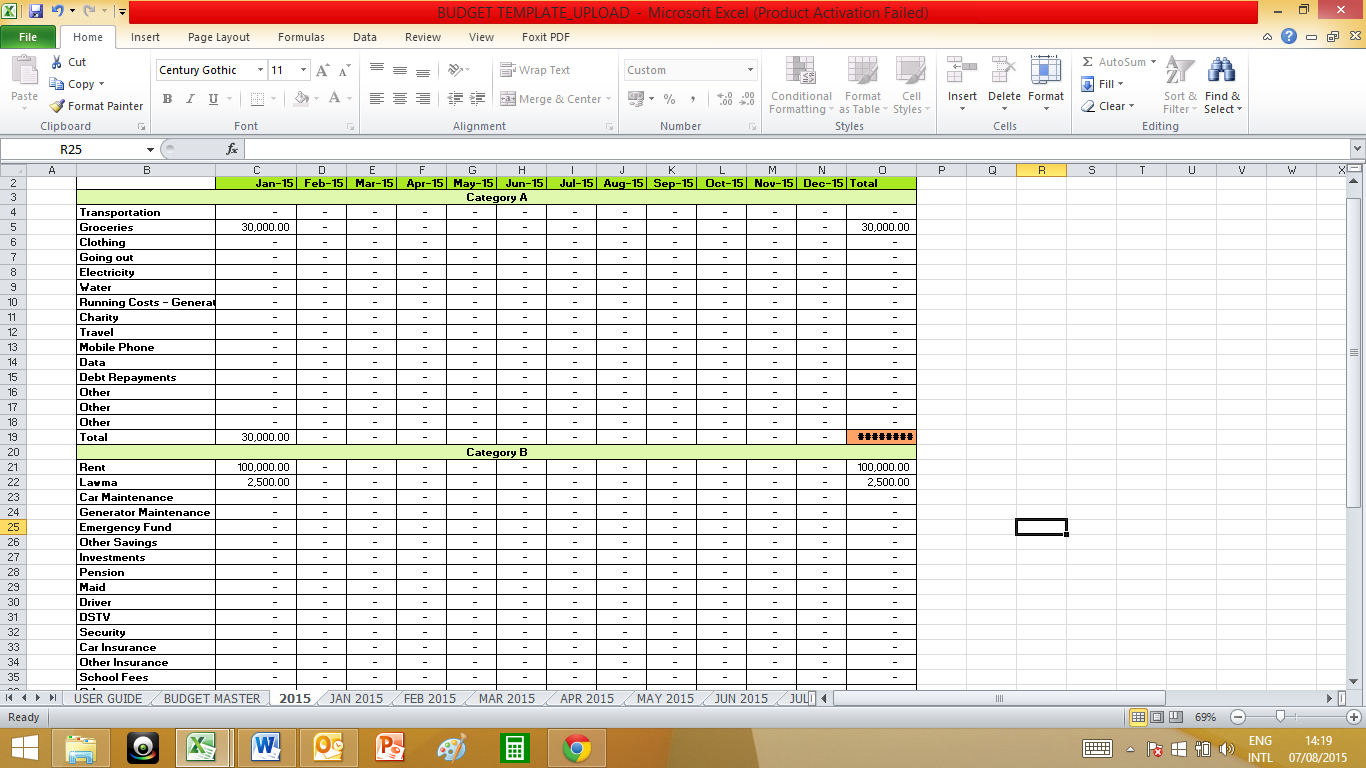The width and height of the screenshot is (1366, 768).
Task: Click the Percent Style icon
Action: [669, 99]
